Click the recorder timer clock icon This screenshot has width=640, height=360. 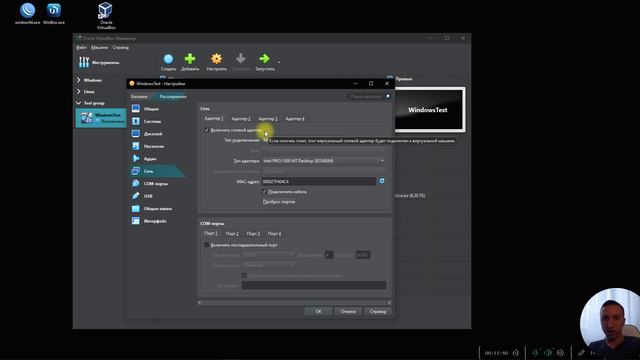pyautogui.click(x=516, y=353)
